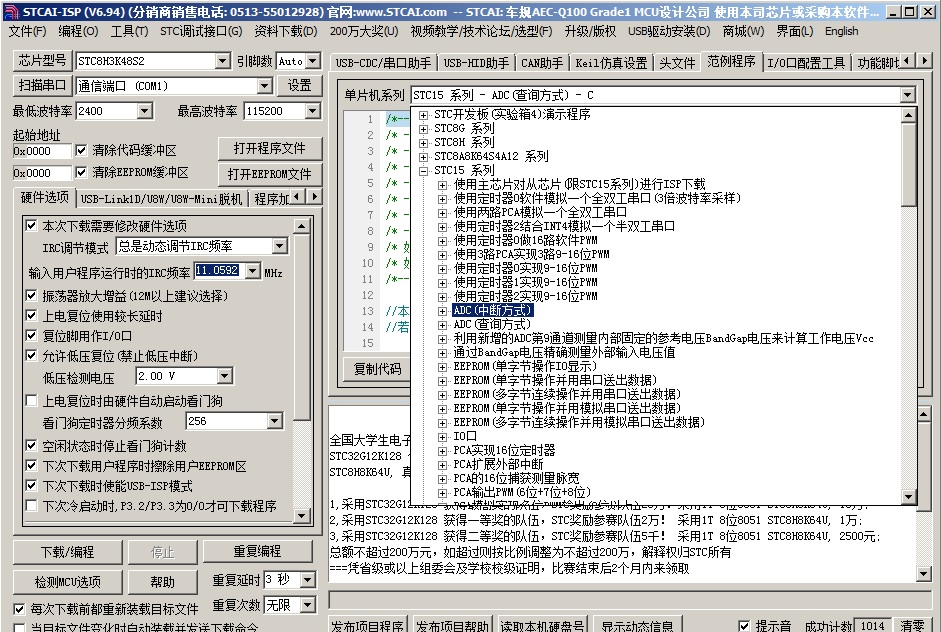This screenshot has height=632, width=941.
Task: Toggle 振荡器放大增益 checkbox
Action: coord(31,295)
